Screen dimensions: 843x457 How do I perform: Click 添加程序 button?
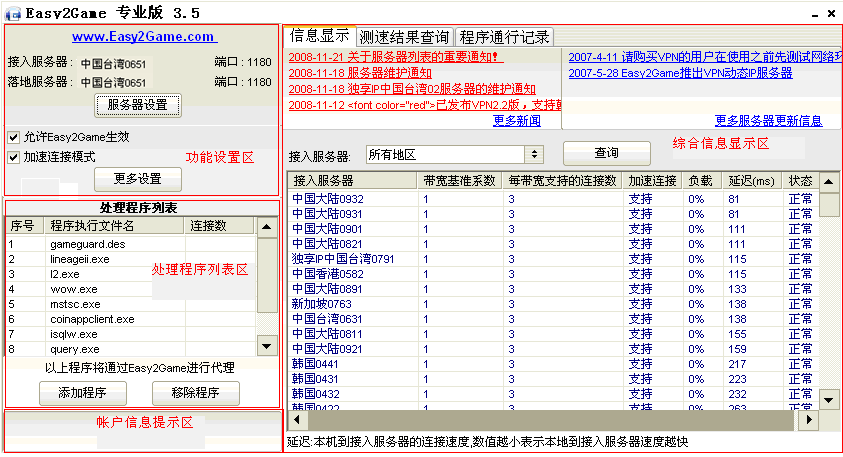(x=83, y=393)
